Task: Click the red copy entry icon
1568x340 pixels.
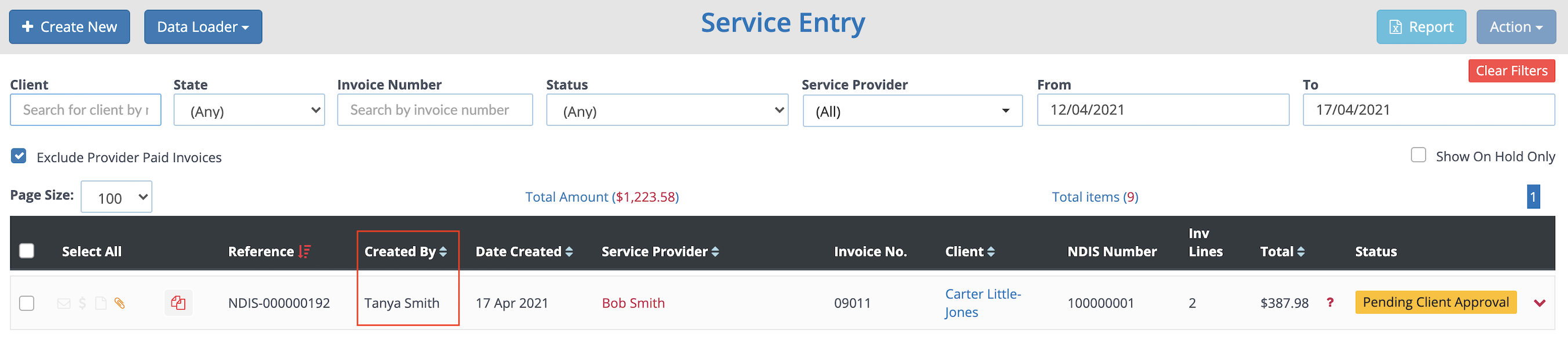Action: [179, 303]
